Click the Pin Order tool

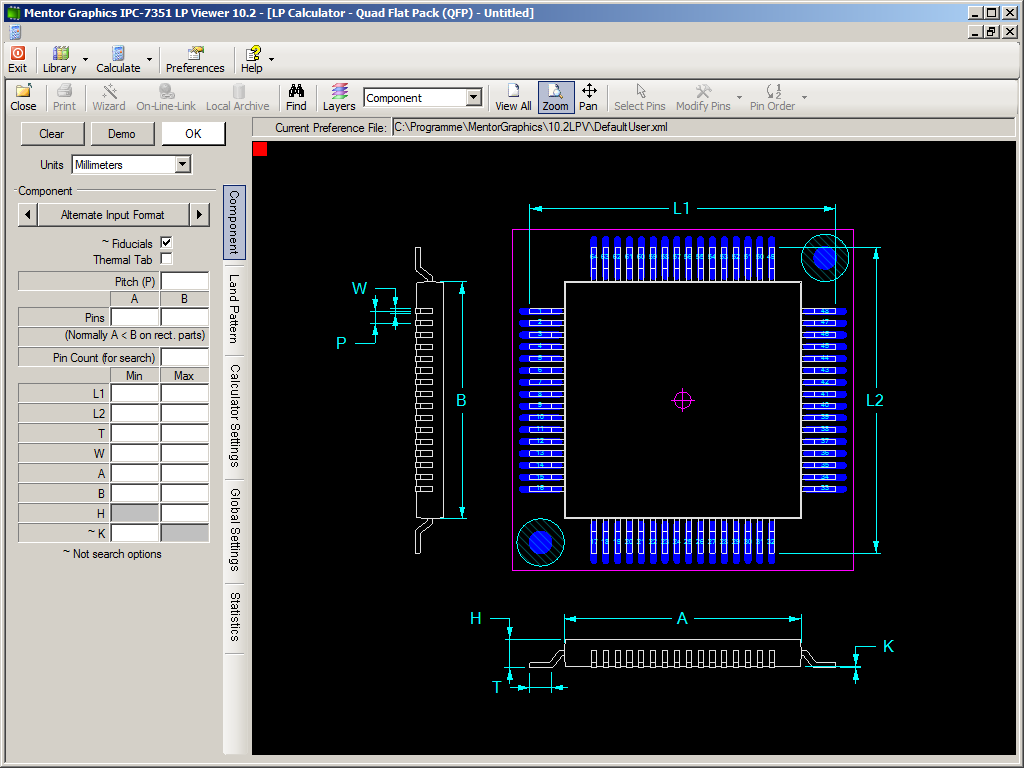click(x=773, y=97)
